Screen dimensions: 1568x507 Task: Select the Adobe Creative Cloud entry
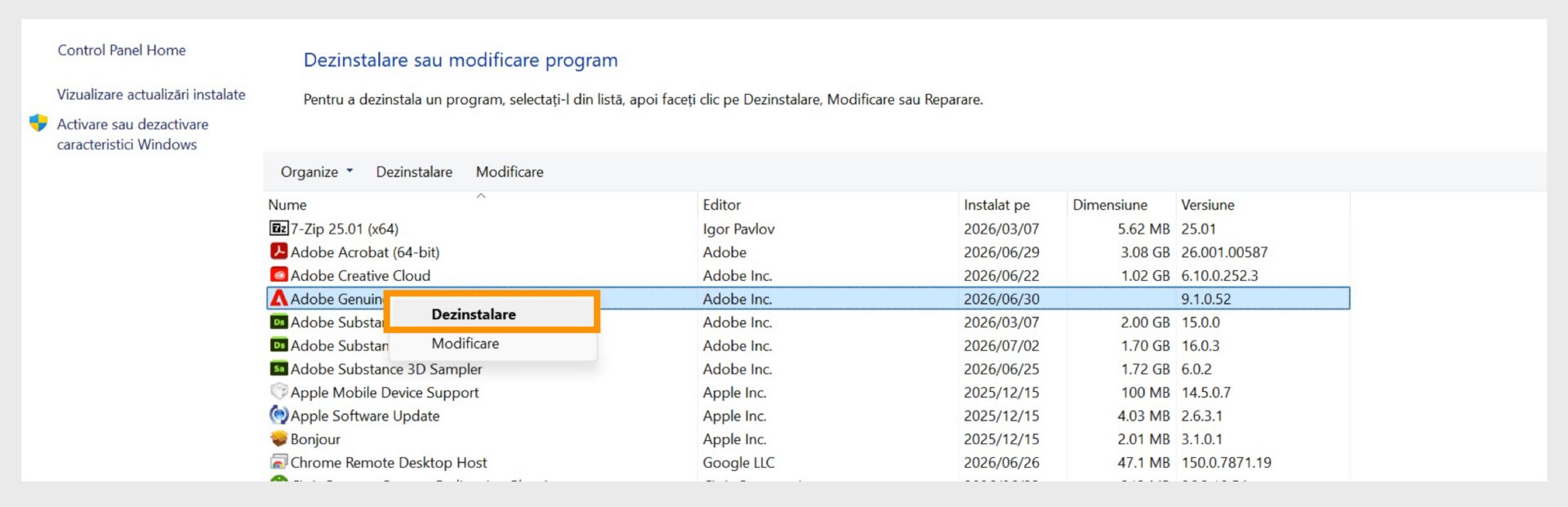(x=360, y=276)
